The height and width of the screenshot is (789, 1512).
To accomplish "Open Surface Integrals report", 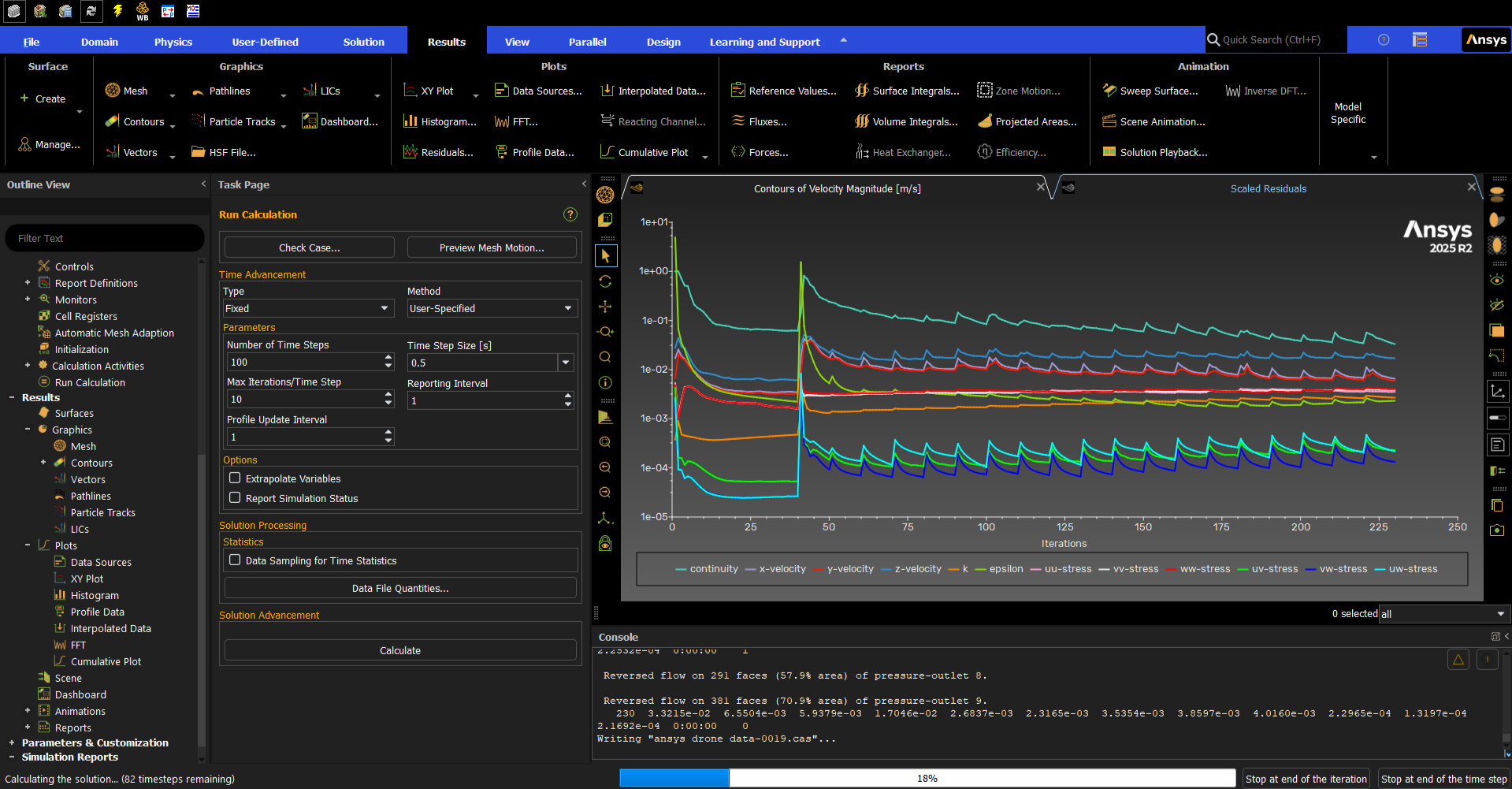I will (907, 91).
